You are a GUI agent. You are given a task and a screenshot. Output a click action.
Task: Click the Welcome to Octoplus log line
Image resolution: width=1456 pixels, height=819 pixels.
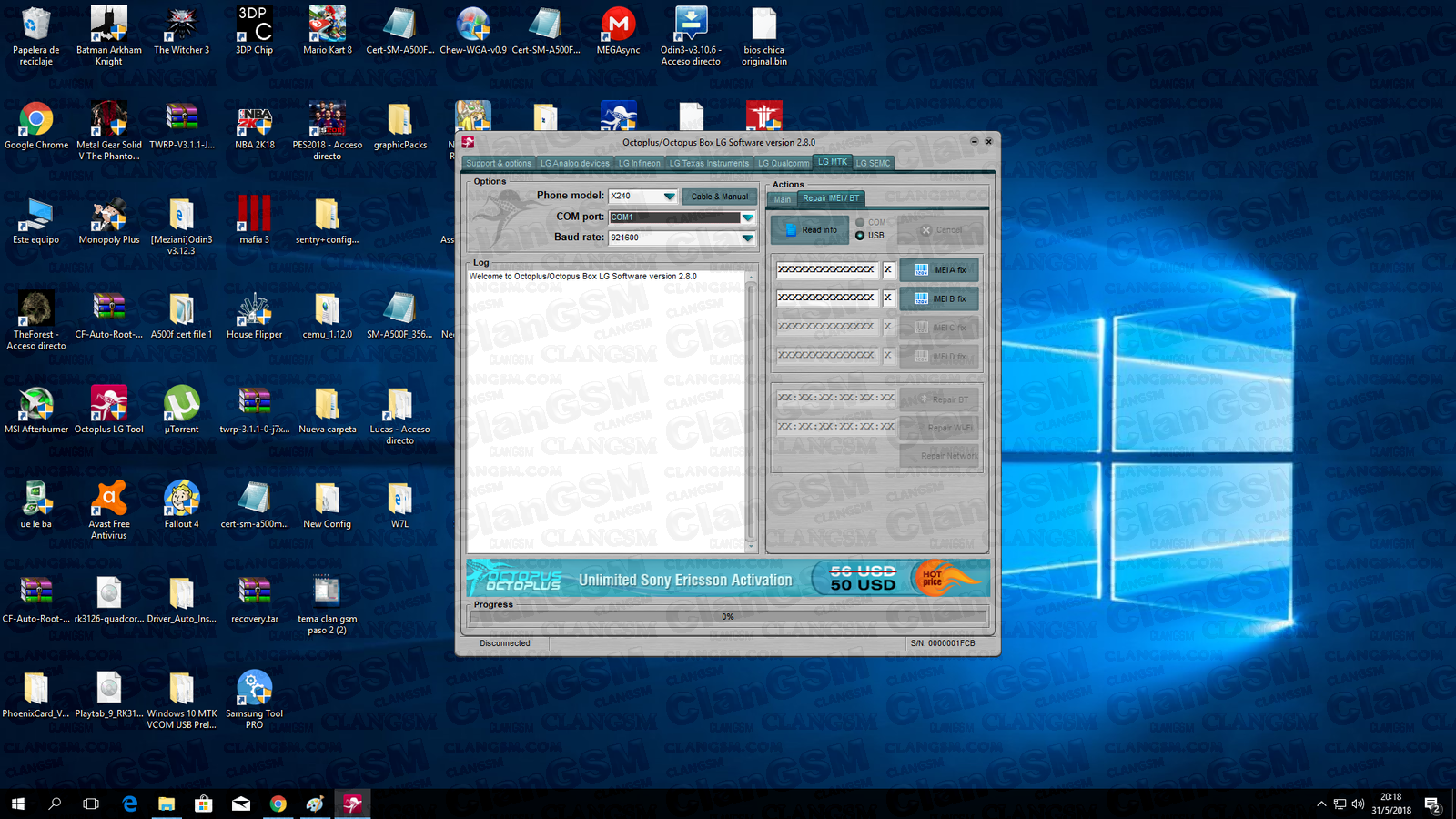click(x=582, y=277)
